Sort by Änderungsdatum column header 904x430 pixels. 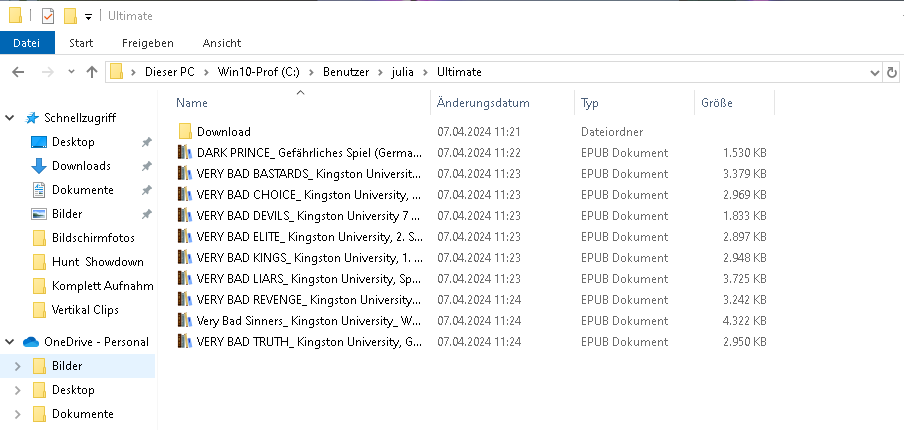pyautogui.click(x=503, y=103)
